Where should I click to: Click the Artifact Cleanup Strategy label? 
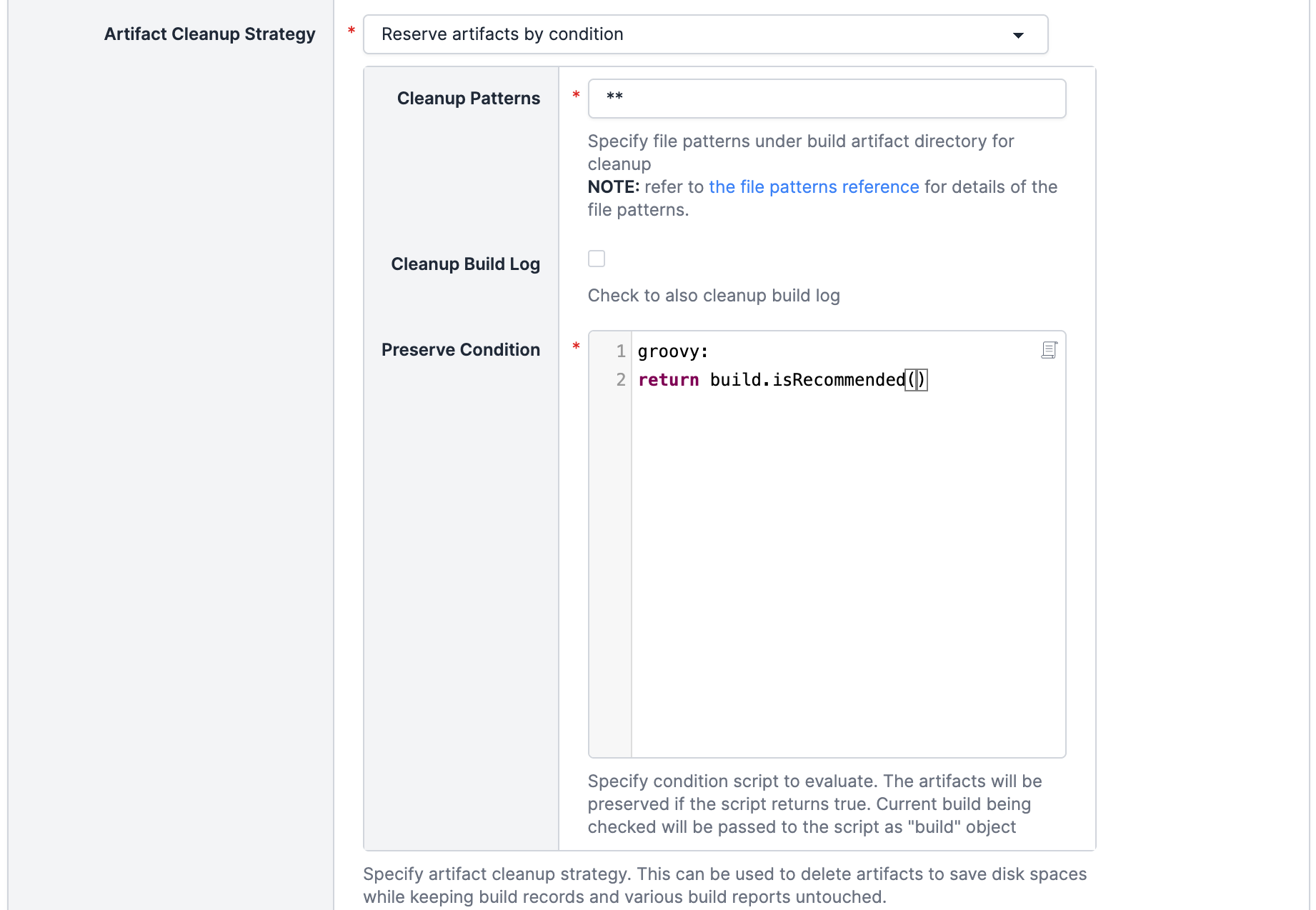coord(209,34)
